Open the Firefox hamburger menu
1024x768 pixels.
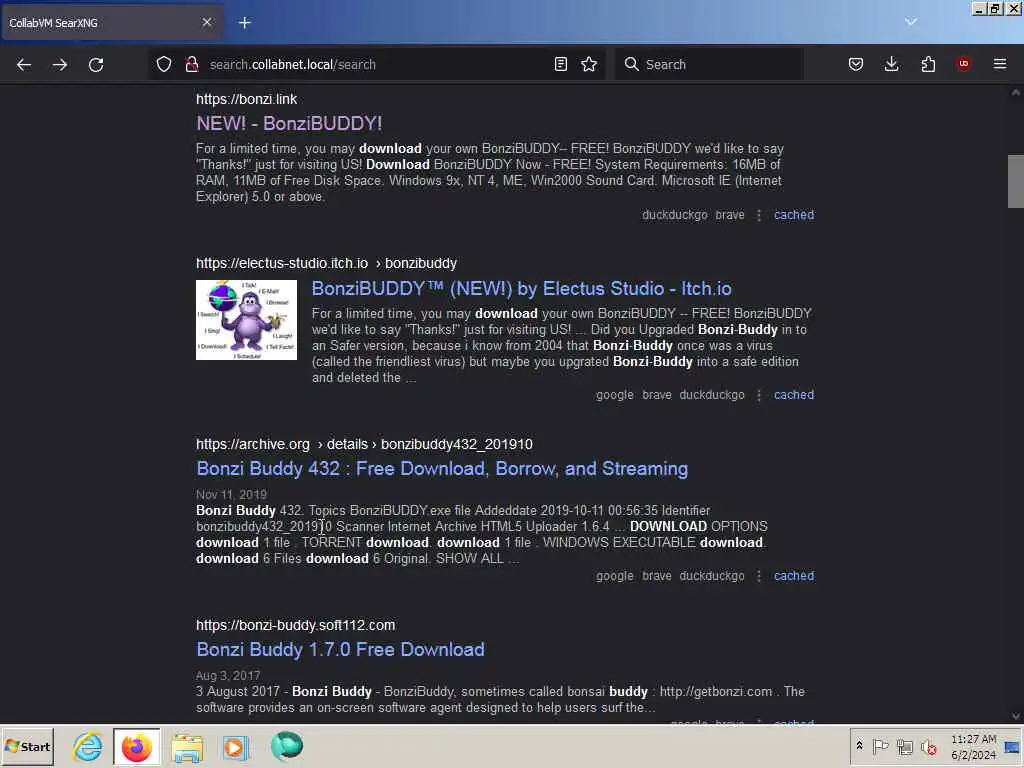(x=1000, y=64)
